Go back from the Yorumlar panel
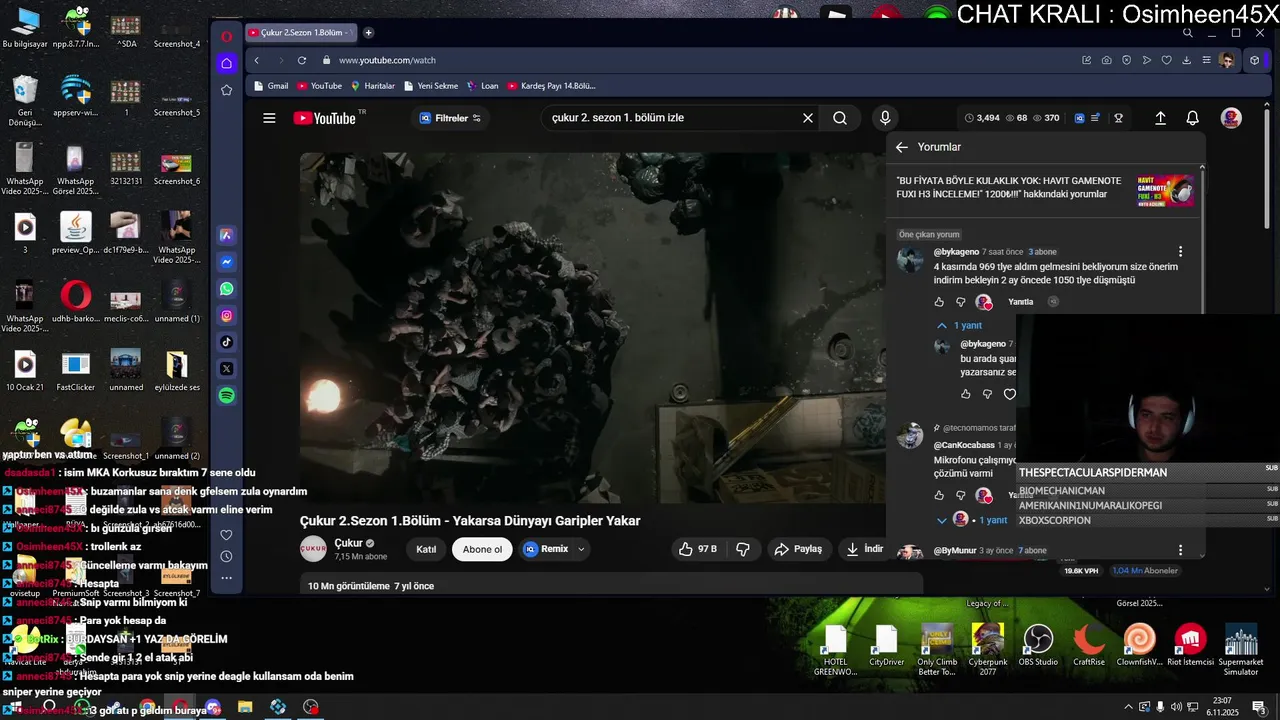Viewport: 1280px width, 720px height. (902, 147)
